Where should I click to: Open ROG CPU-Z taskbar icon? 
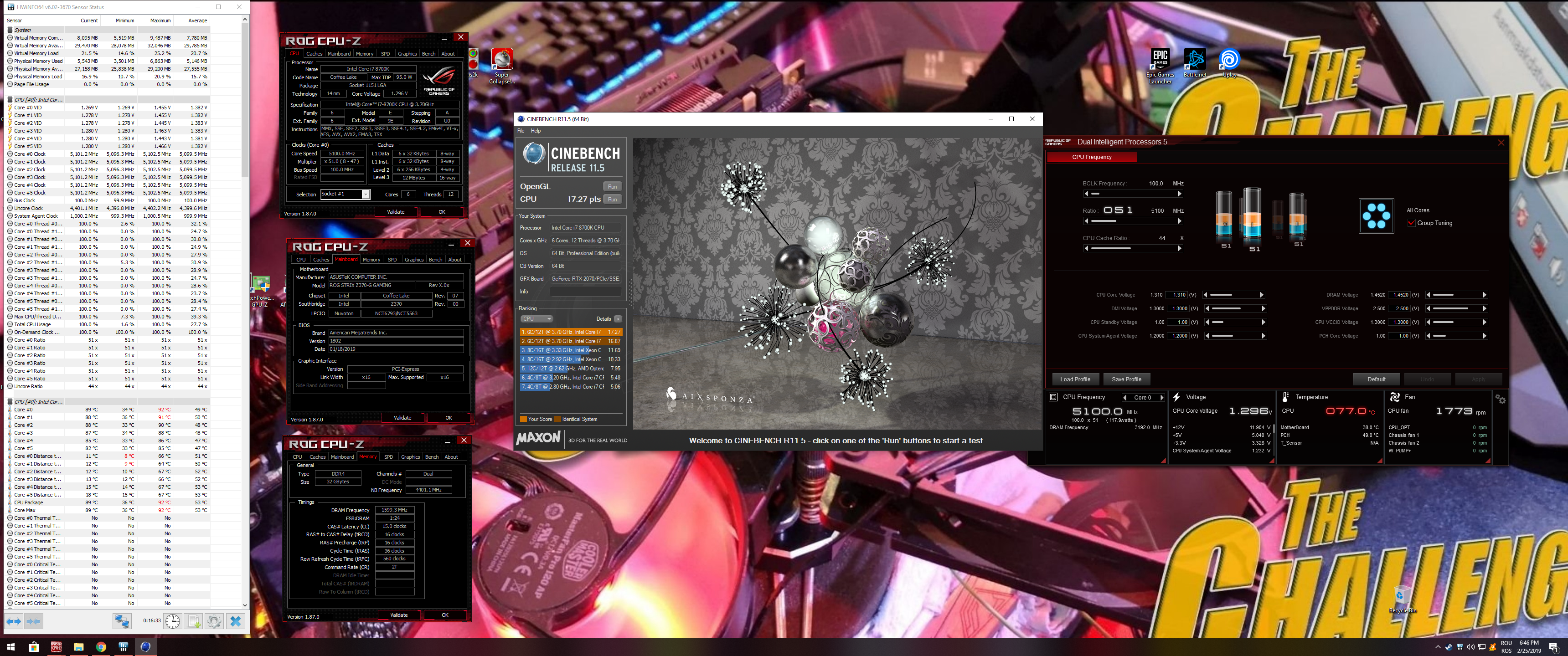[x=56, y=647]
